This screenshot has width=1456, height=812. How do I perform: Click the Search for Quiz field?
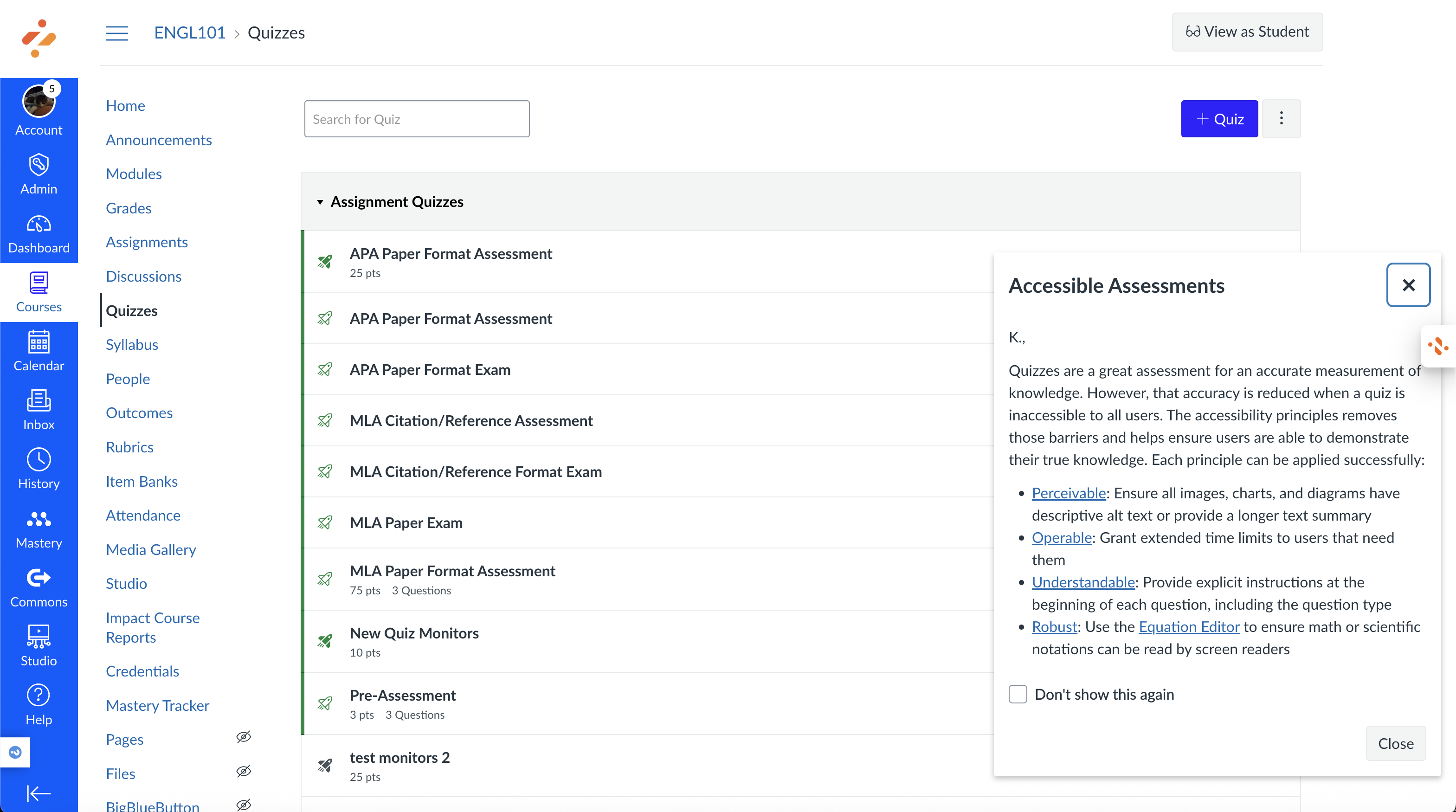(417, 119)
